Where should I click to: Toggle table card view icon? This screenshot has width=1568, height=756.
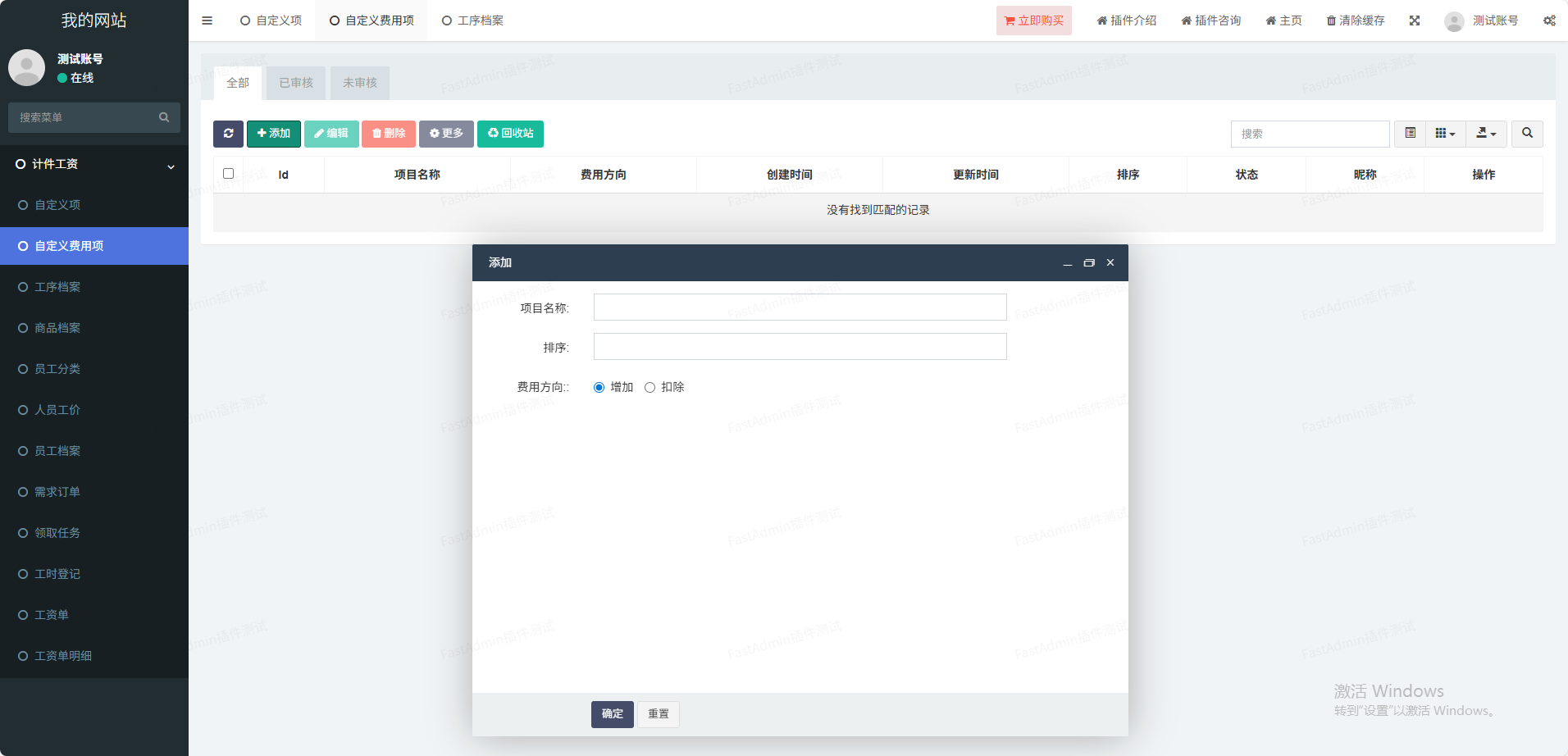pyautogui.click(x=1410, y=134)
